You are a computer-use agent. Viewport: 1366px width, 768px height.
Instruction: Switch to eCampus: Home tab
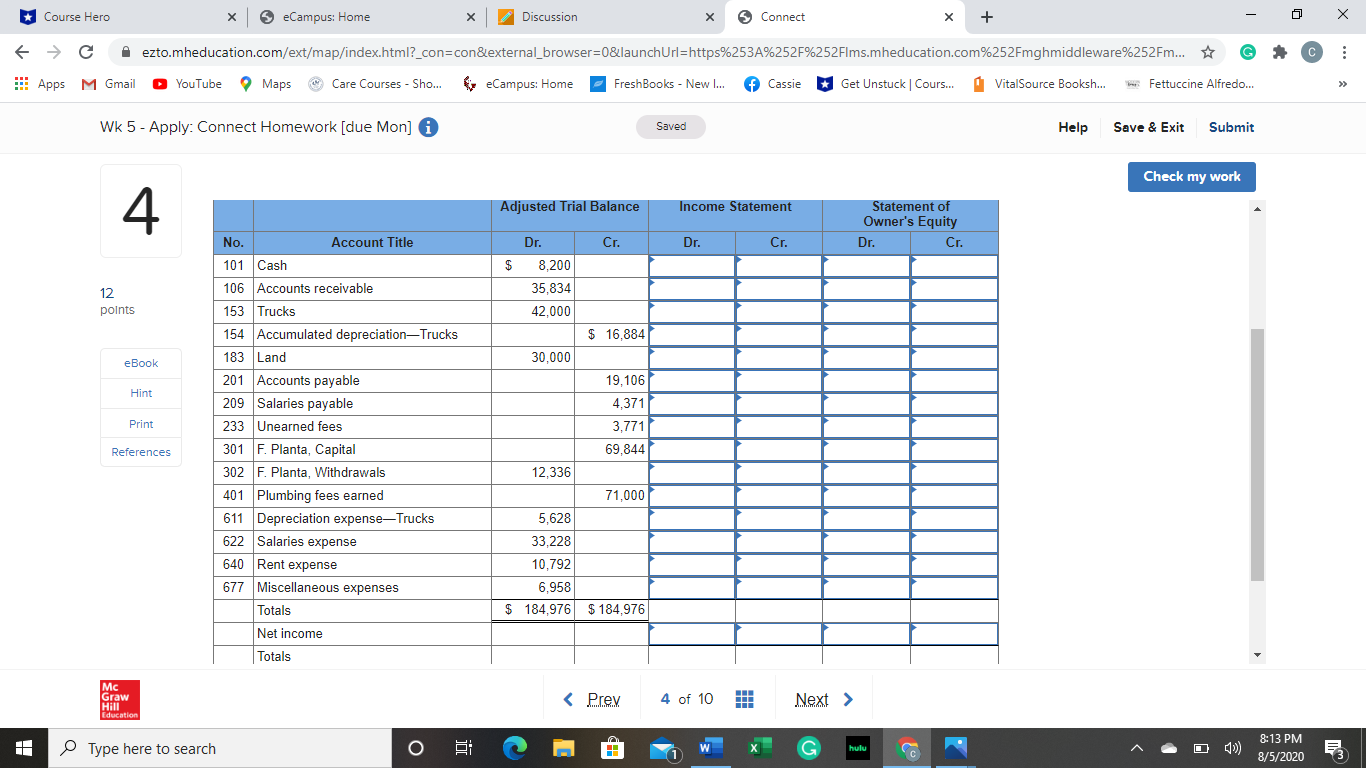tap(366, 17)
